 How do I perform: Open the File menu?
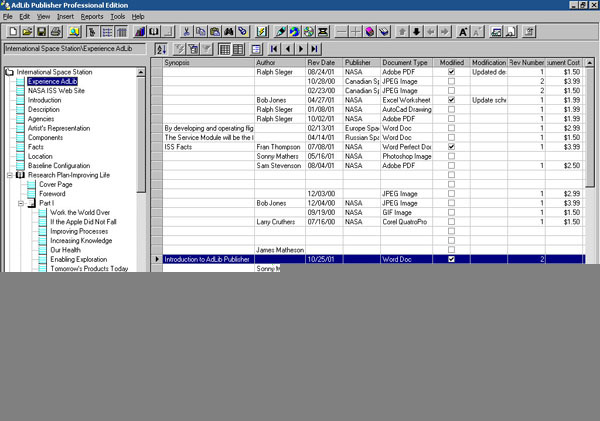[8, 16]
